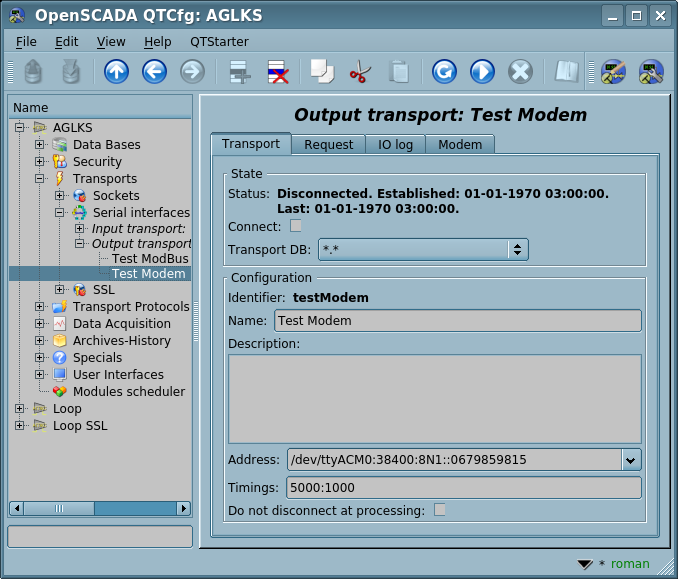Collapse the Transports node
Viewport: 678px width, 579px height.
[39, 178]
